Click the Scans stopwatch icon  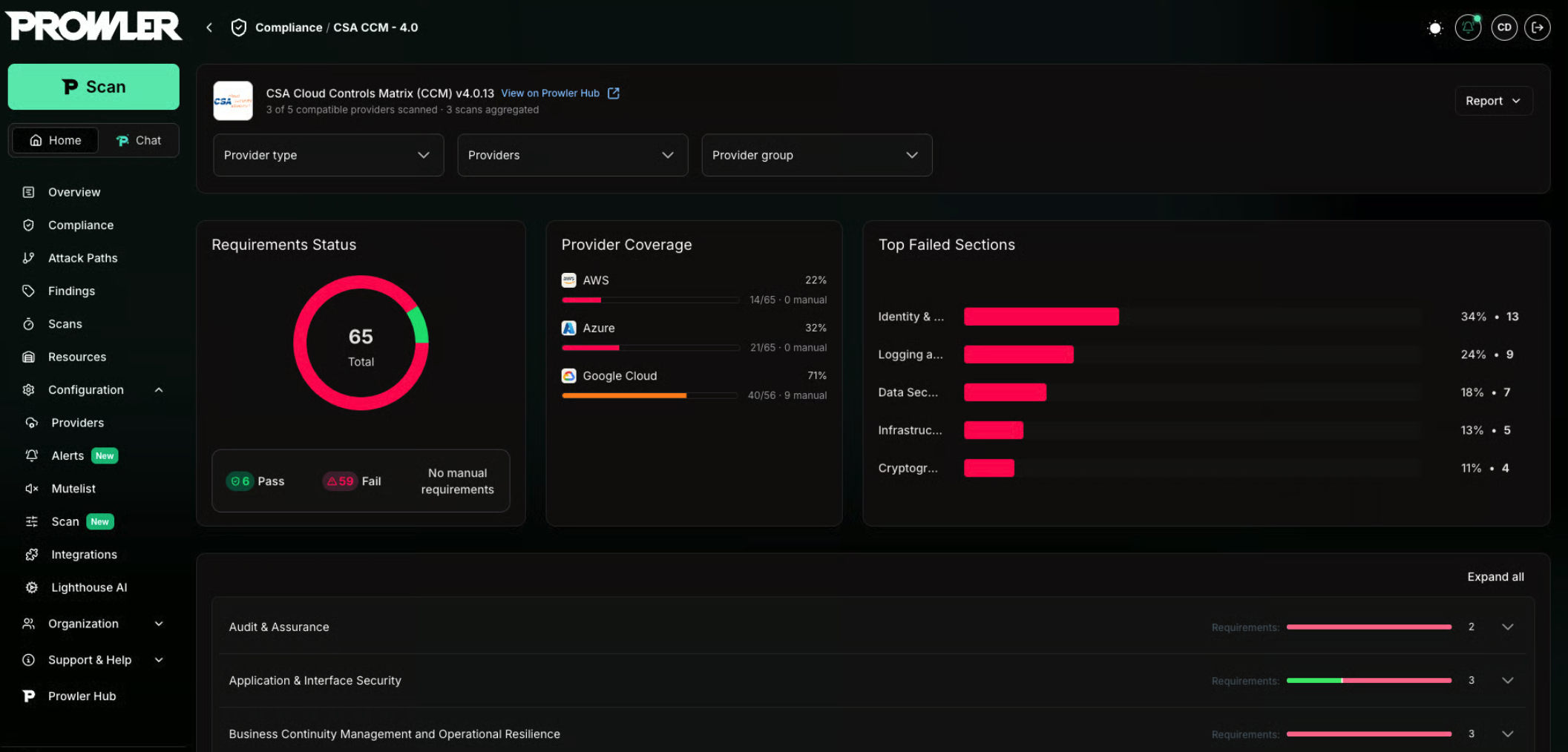tap(28, 324)
